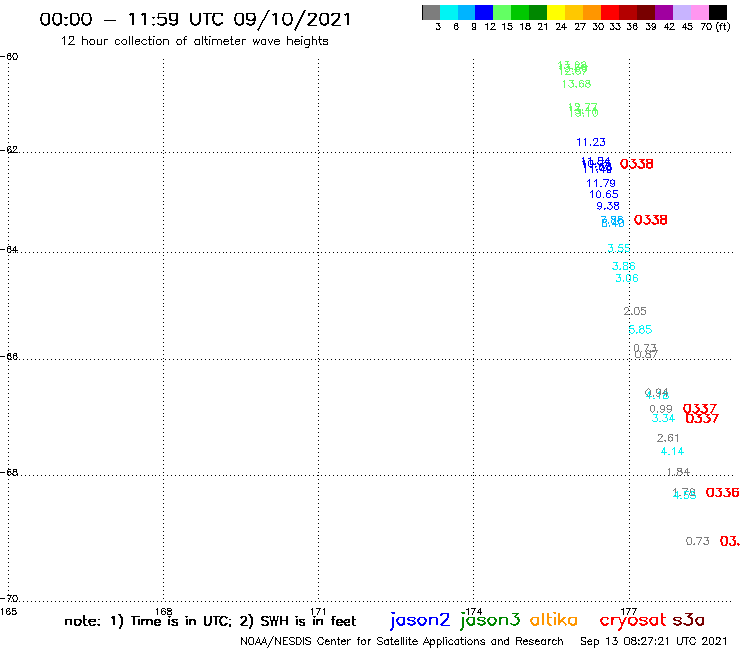Click the longitude axis label '165'
This screenshot has height=650, width=740.
coord(9,612)
